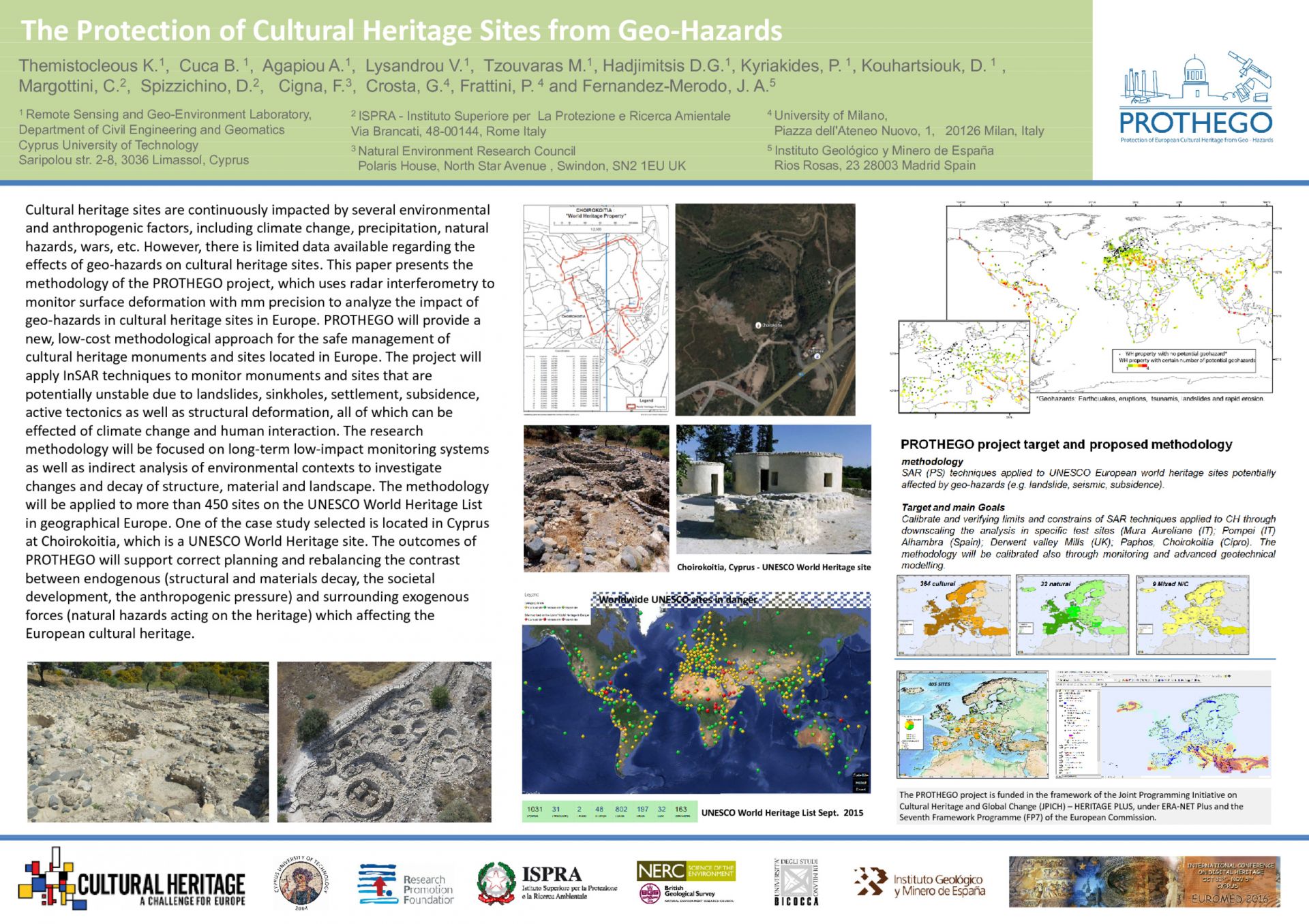Screen dimensions: 1309x924
Task: Click the NERC Science of the Environment logo
Action: 685,871
